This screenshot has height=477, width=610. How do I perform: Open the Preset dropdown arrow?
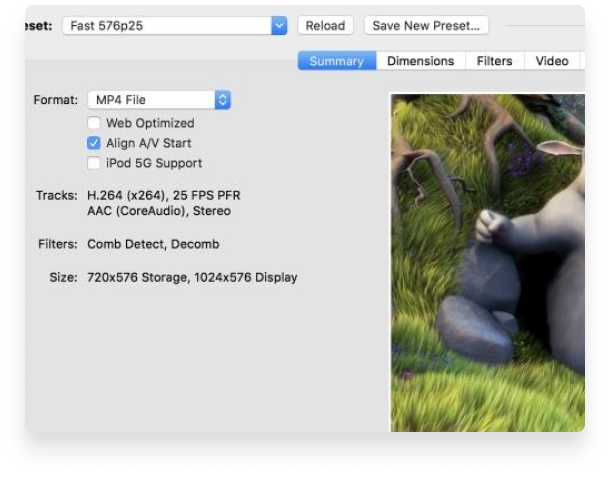pos(278,26)
